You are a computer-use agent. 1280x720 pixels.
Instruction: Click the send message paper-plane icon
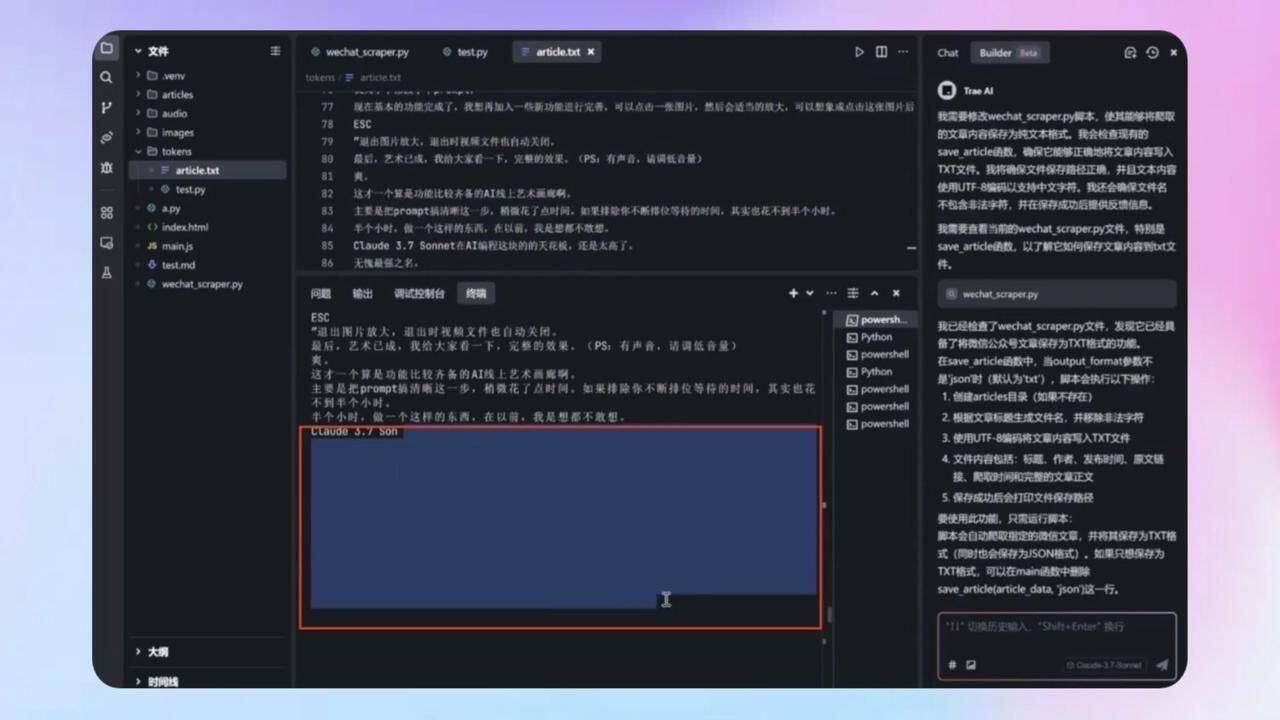coord(1161,665)
